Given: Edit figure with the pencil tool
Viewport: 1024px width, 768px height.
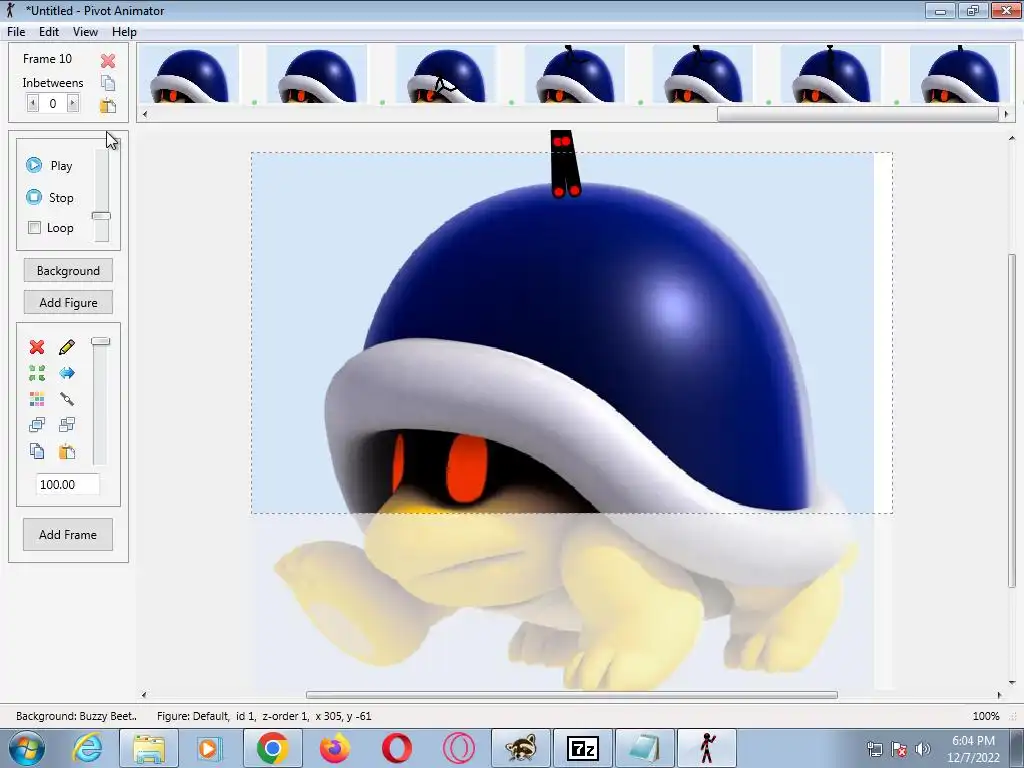Looking at the screenshot, I should point(67,347).
